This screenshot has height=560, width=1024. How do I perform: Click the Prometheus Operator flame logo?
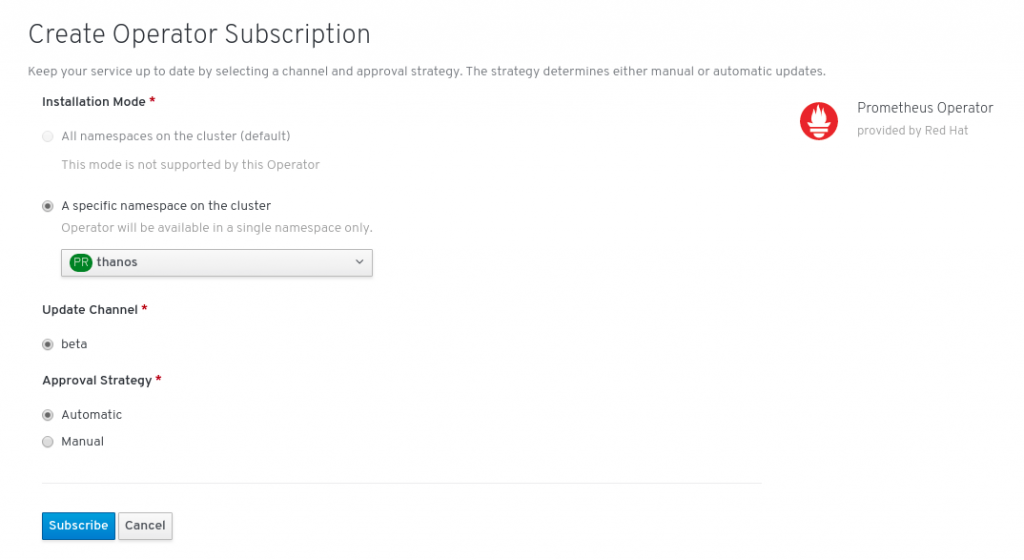pyautogui.click(x=818, y=121)
